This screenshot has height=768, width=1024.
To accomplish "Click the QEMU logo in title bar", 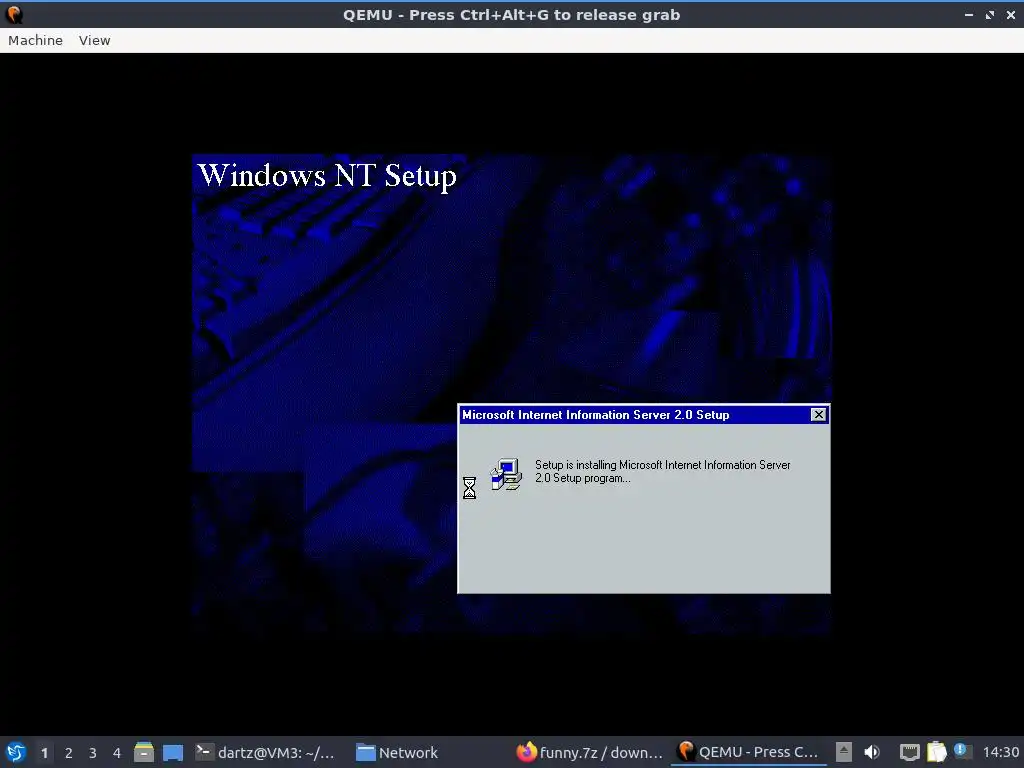I will point(14,14).
